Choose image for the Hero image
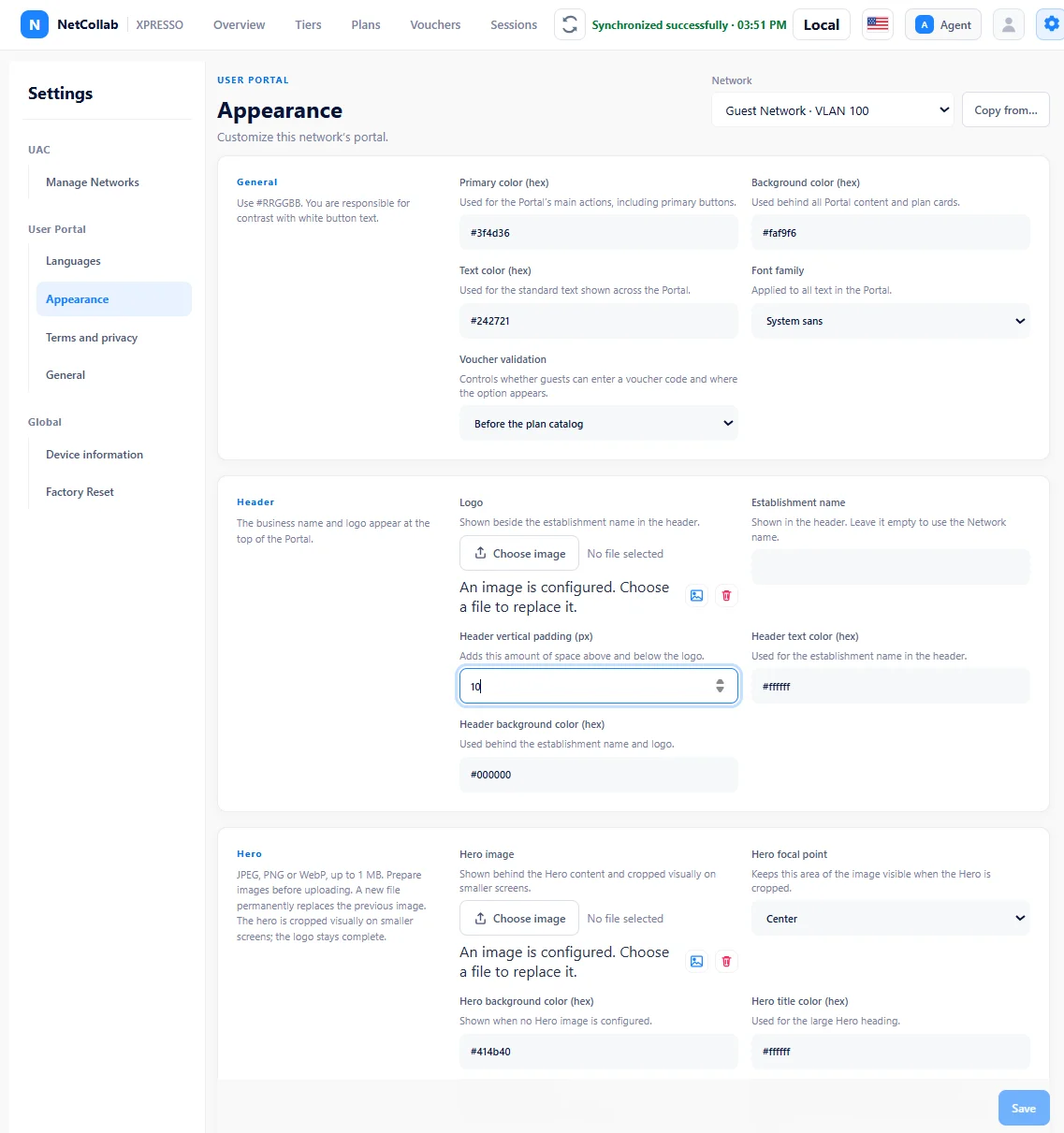This screenshot has height=1133, width=1064. coord(519,919)
